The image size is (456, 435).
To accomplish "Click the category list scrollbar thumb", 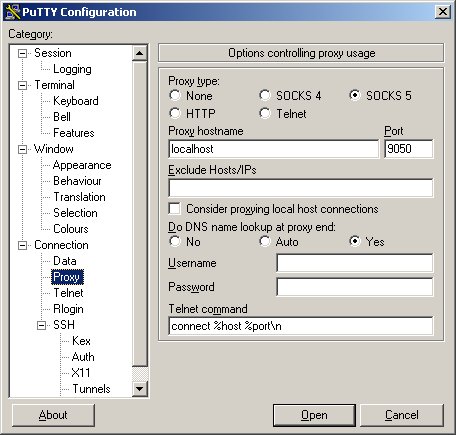I will (x=140, y=214).
